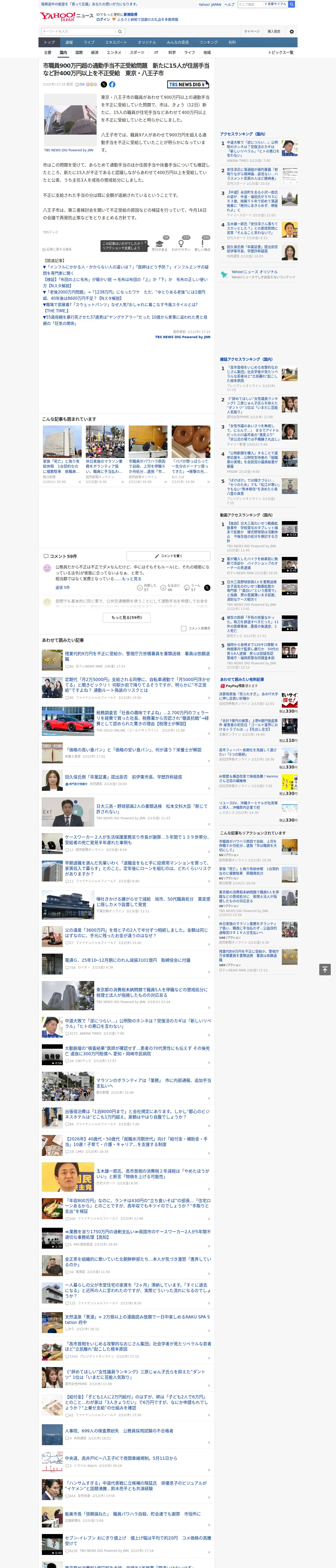
Task: Switch to the 速報 tab
Action: (69, 43)
